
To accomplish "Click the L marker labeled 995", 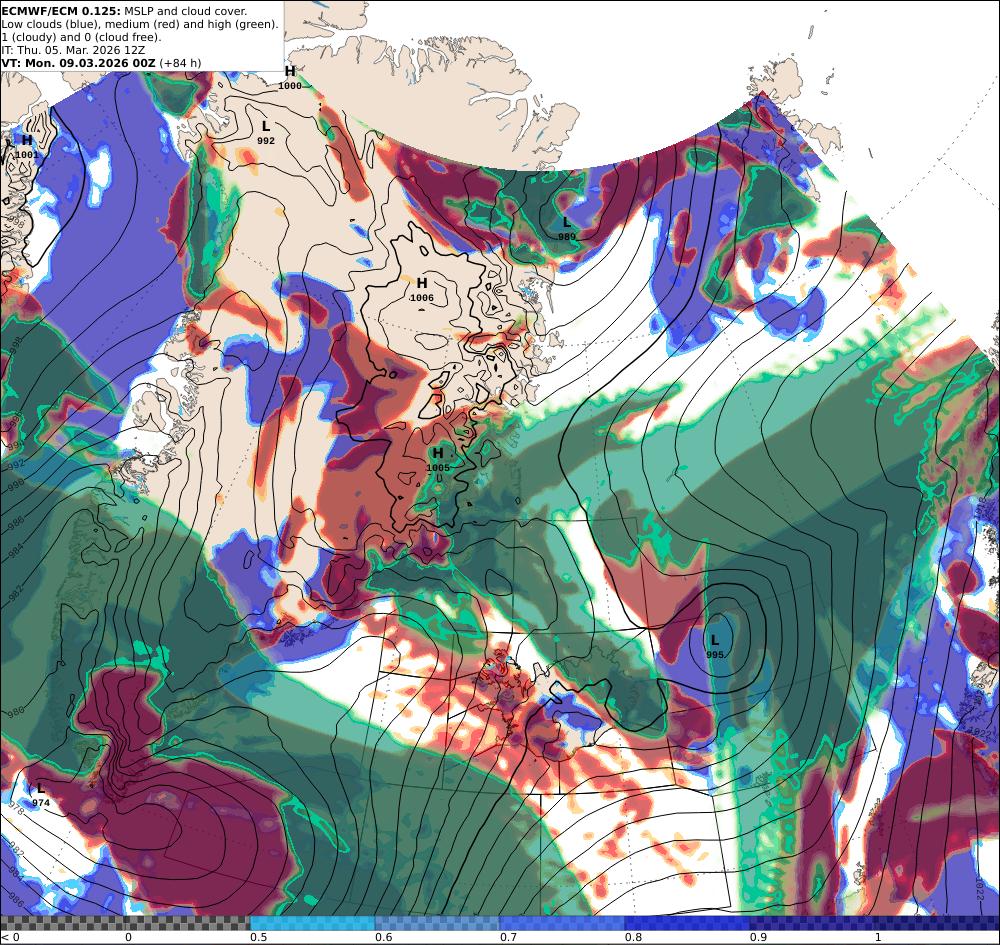I will pyautogui.click(x=715, y=640).
